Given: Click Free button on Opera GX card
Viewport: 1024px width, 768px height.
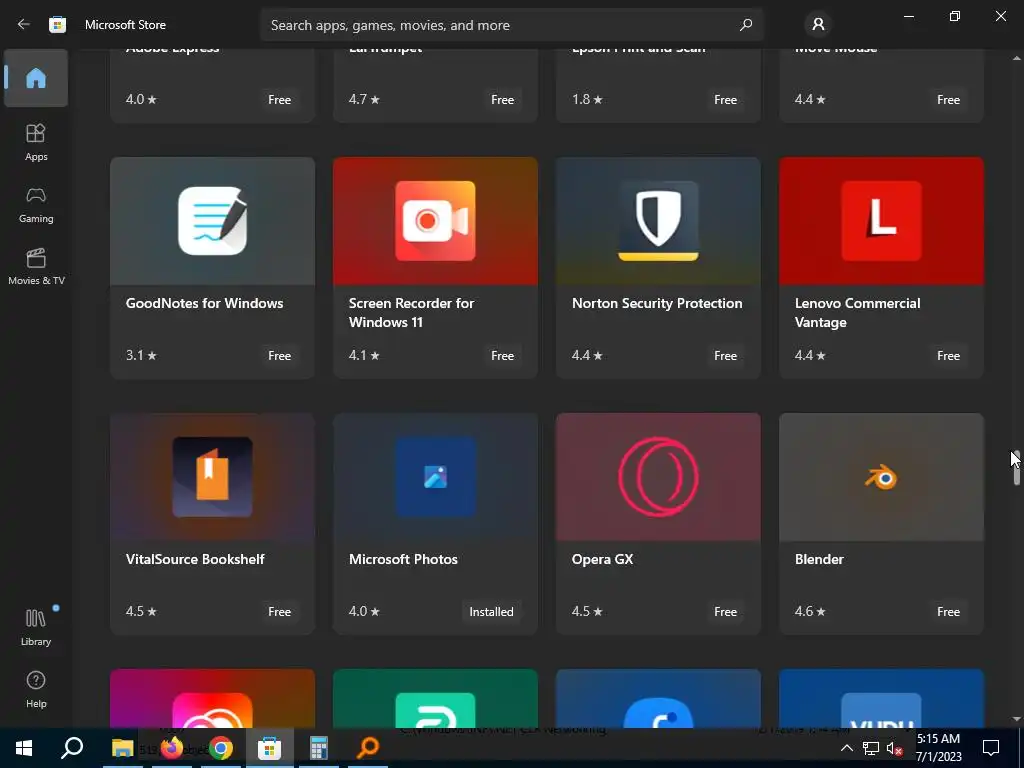Looking at the screenshot, I should [726, 611].
